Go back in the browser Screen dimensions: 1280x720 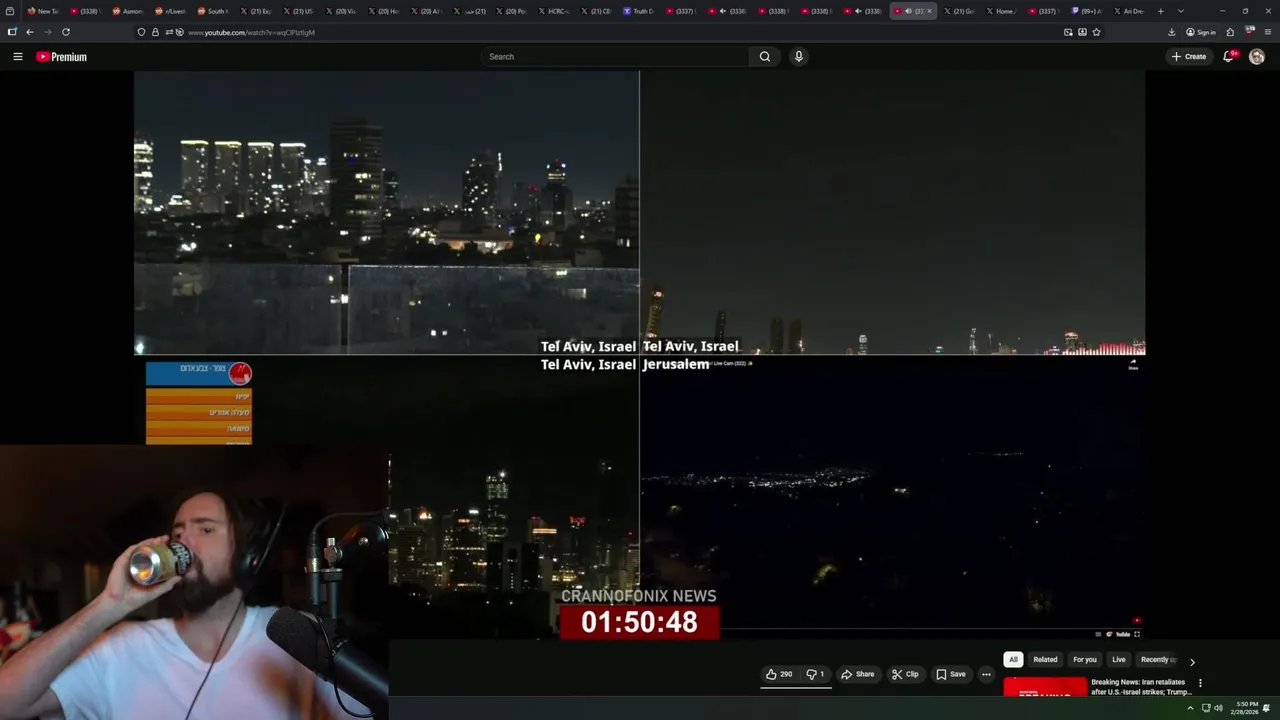(30, 32)
